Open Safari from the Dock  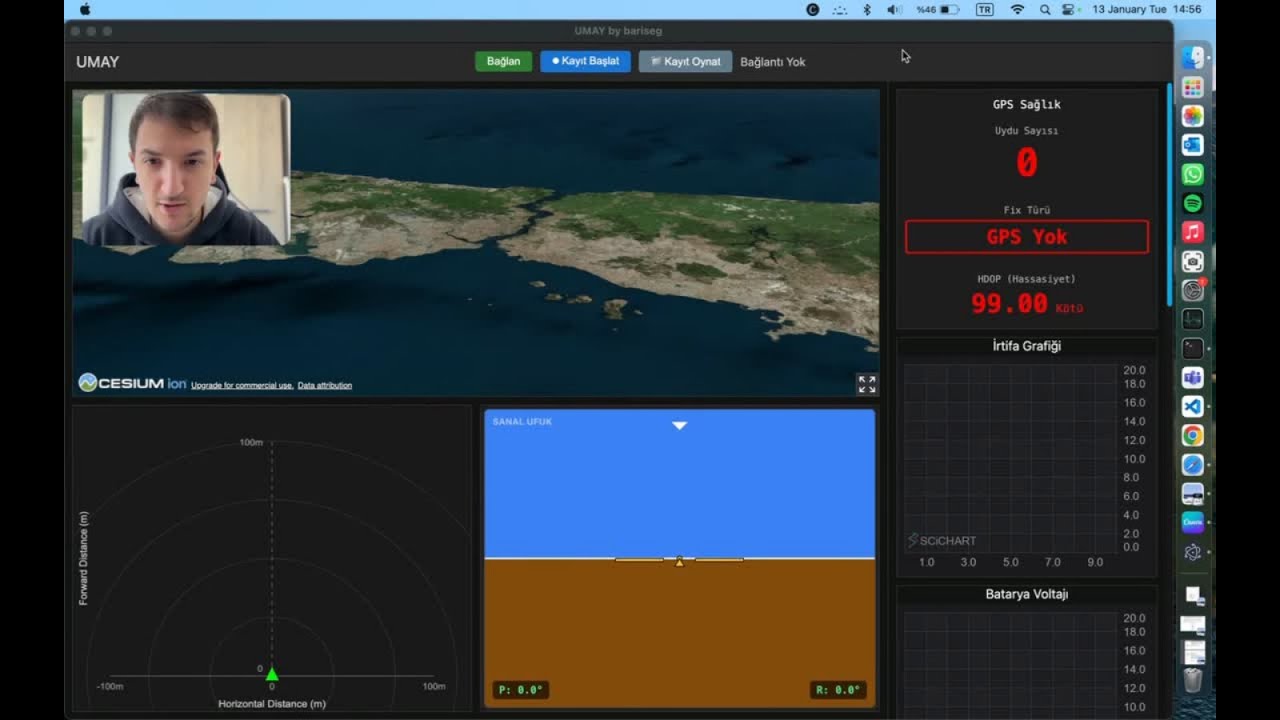pyautogui.click(x=1193, y=465)
